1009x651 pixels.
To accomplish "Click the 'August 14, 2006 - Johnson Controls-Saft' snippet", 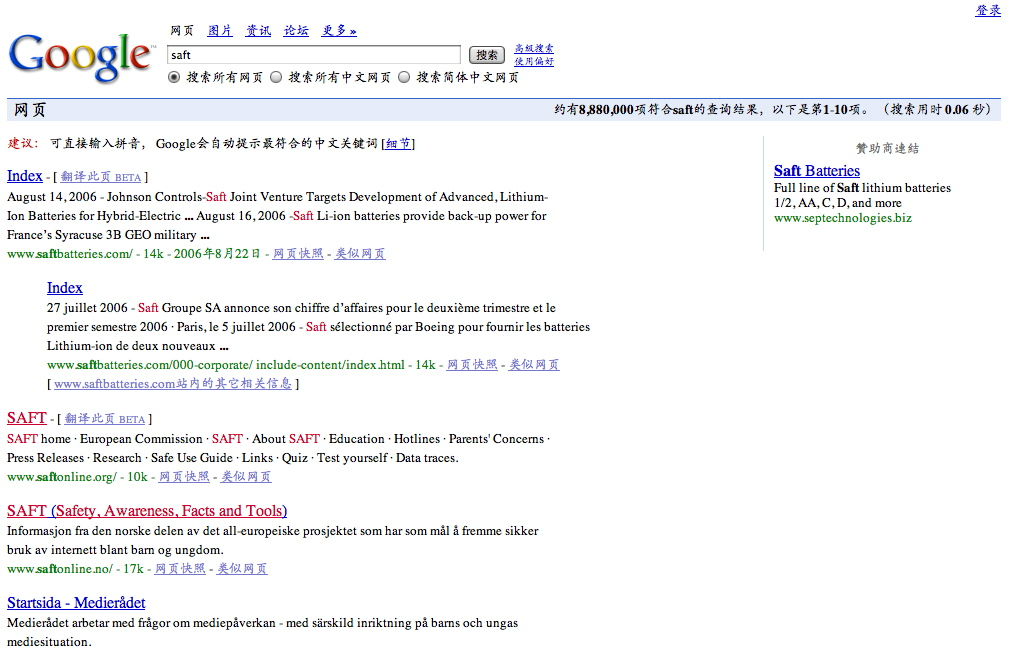I will tap(277, 215).
